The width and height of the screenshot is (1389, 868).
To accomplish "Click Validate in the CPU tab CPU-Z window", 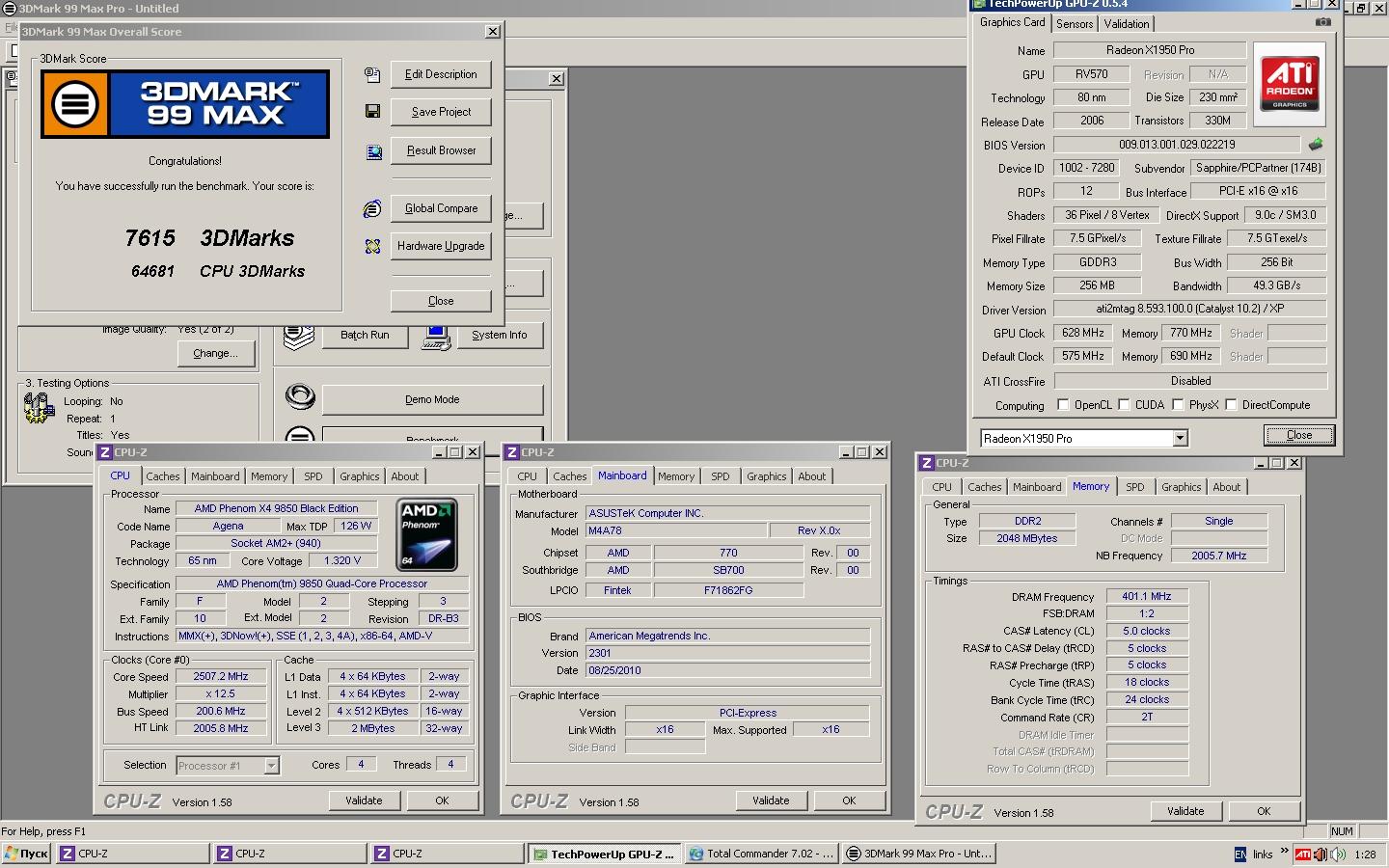I will [364, 800].
